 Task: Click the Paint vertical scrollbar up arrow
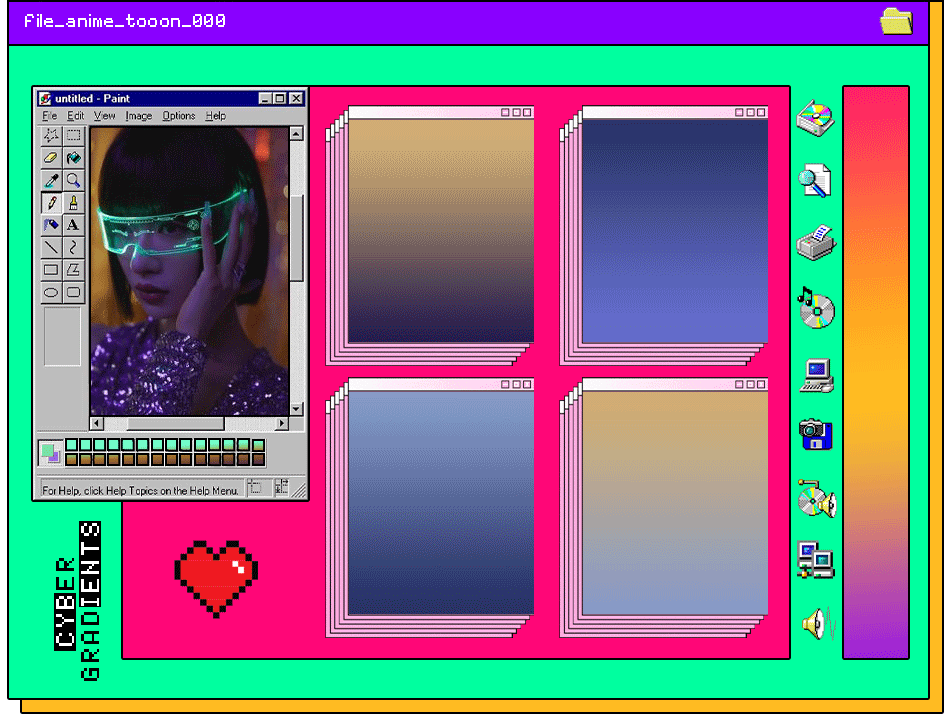296,133
